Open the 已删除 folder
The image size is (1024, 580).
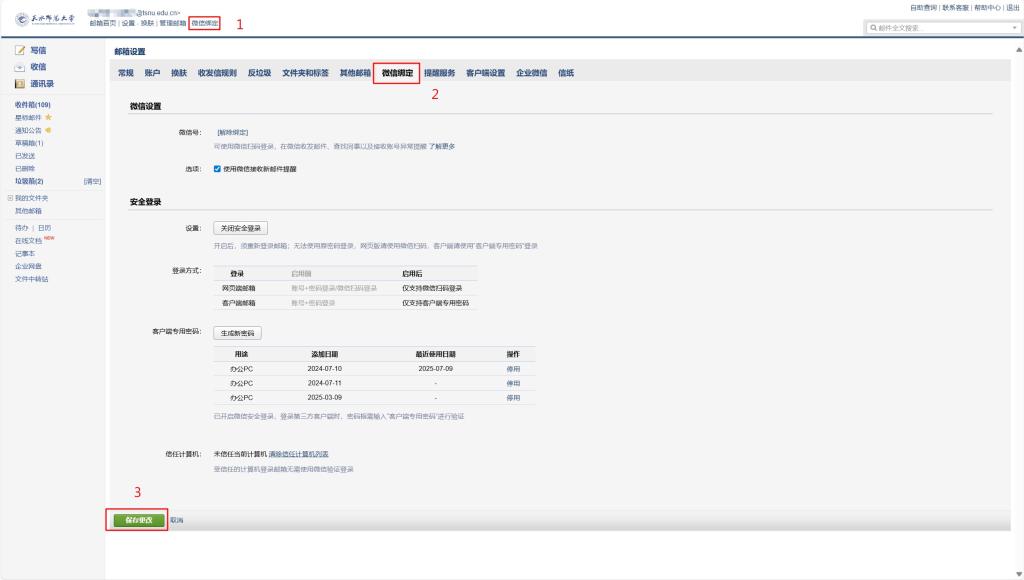25,169
